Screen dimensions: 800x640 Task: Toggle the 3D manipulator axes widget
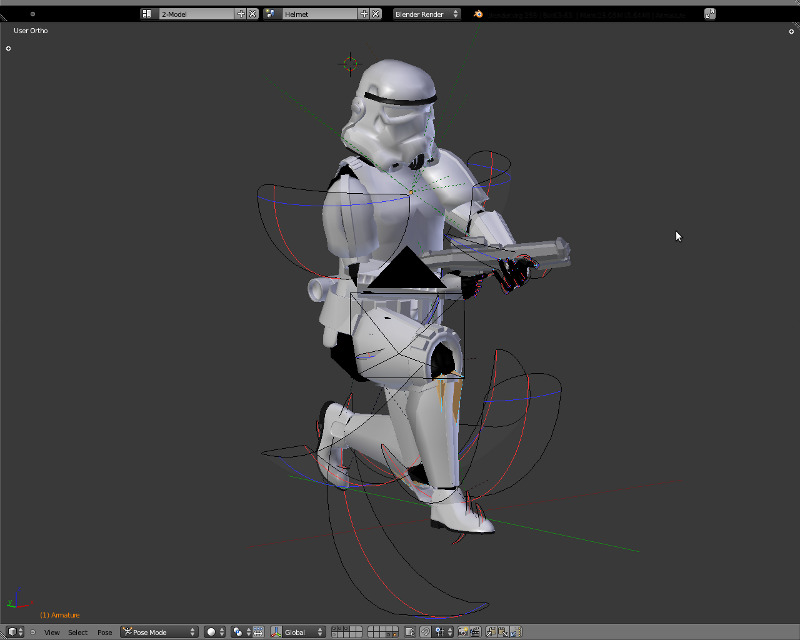pyautogui.click(x=277, y=632)
